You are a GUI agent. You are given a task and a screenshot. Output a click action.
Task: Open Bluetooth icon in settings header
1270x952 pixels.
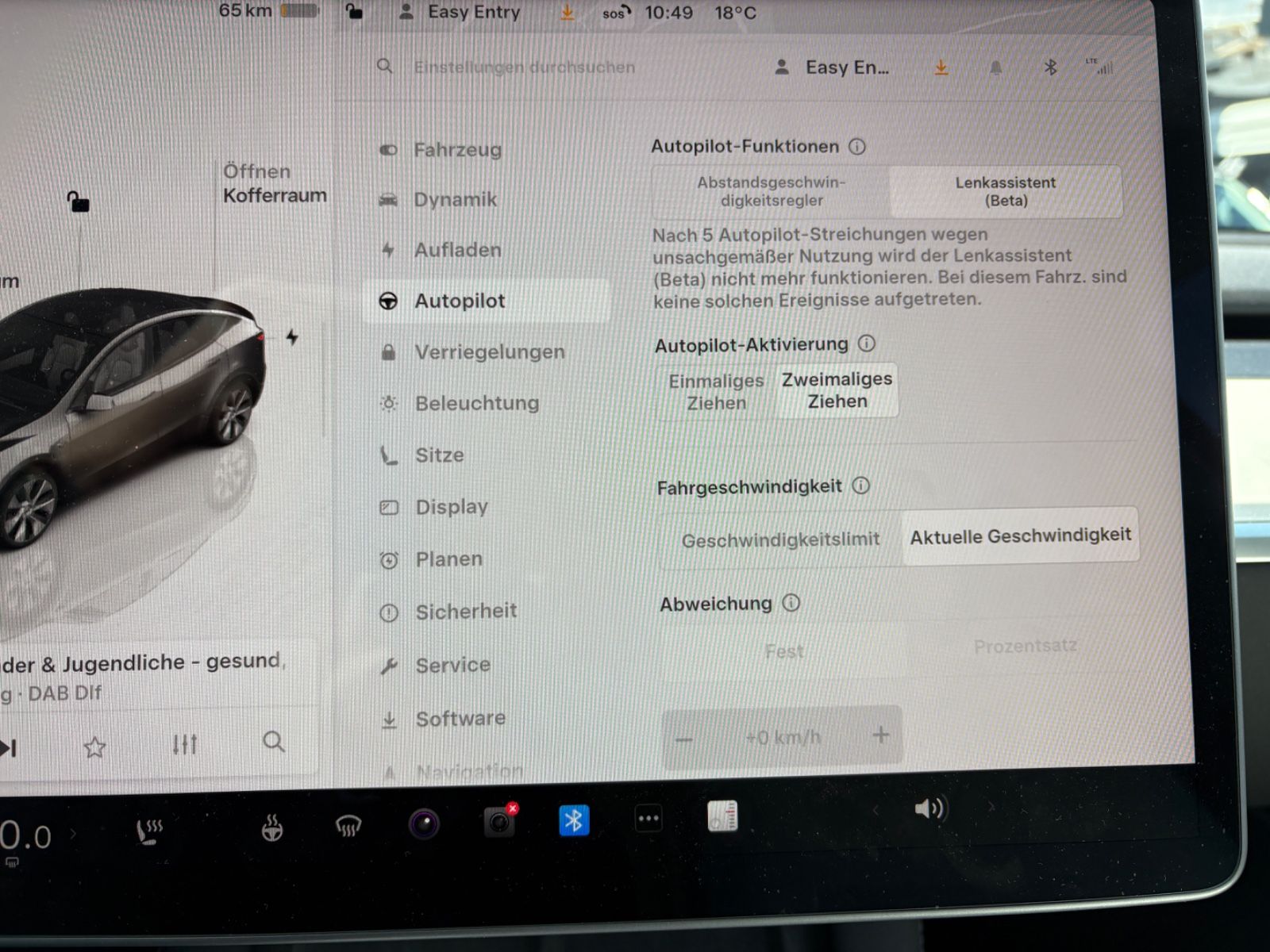(1050, 67)
